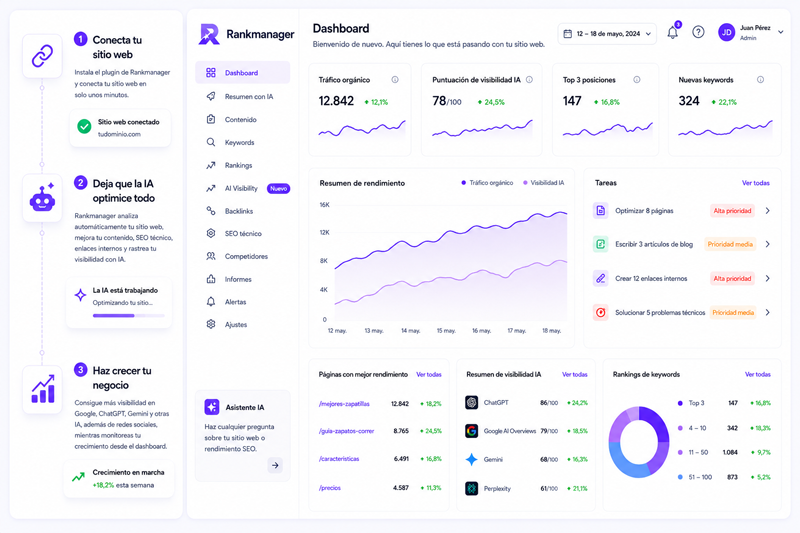
Task: Click the Crear 12 enlaces internos link icon
Action: (x=601, y=278)
